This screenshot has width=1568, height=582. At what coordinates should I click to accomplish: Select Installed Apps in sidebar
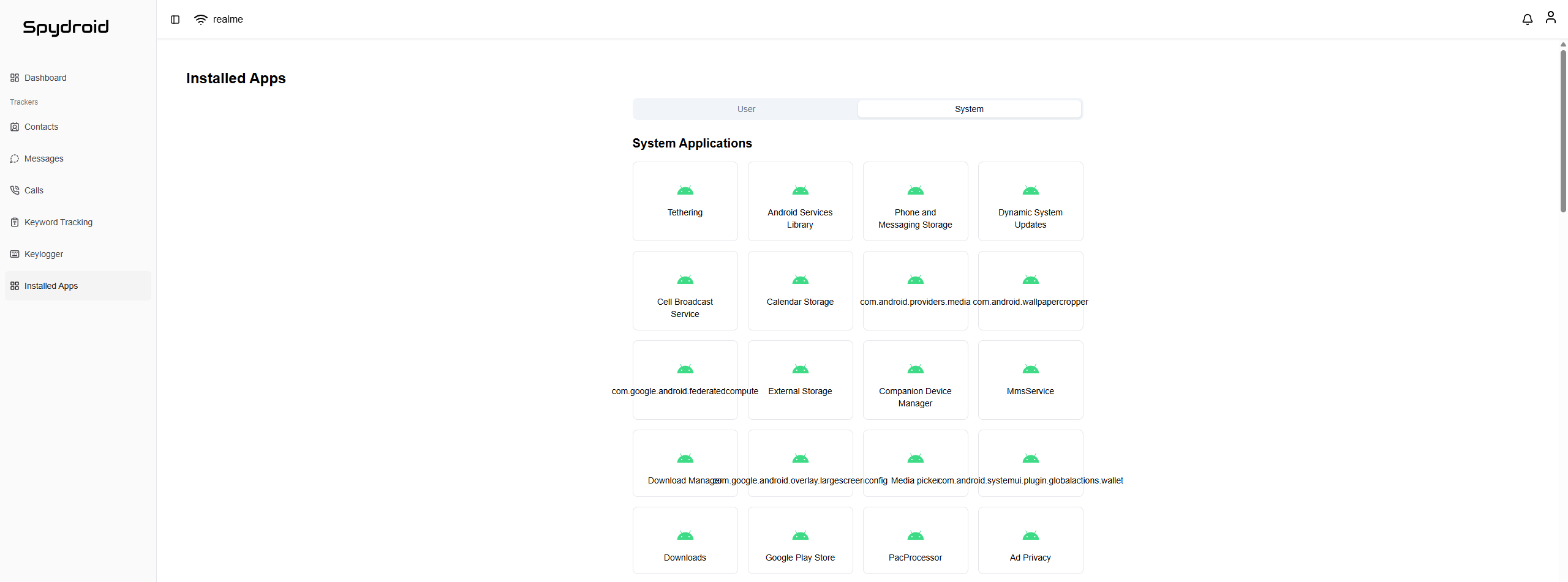pyautogui.click(x=78, y=286)
